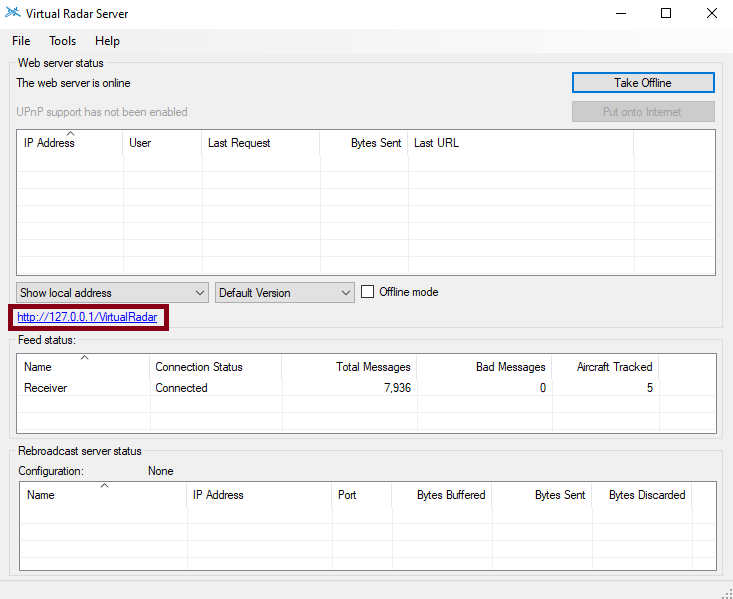
Task: Click the bad messages value 0
Action: 542,388
